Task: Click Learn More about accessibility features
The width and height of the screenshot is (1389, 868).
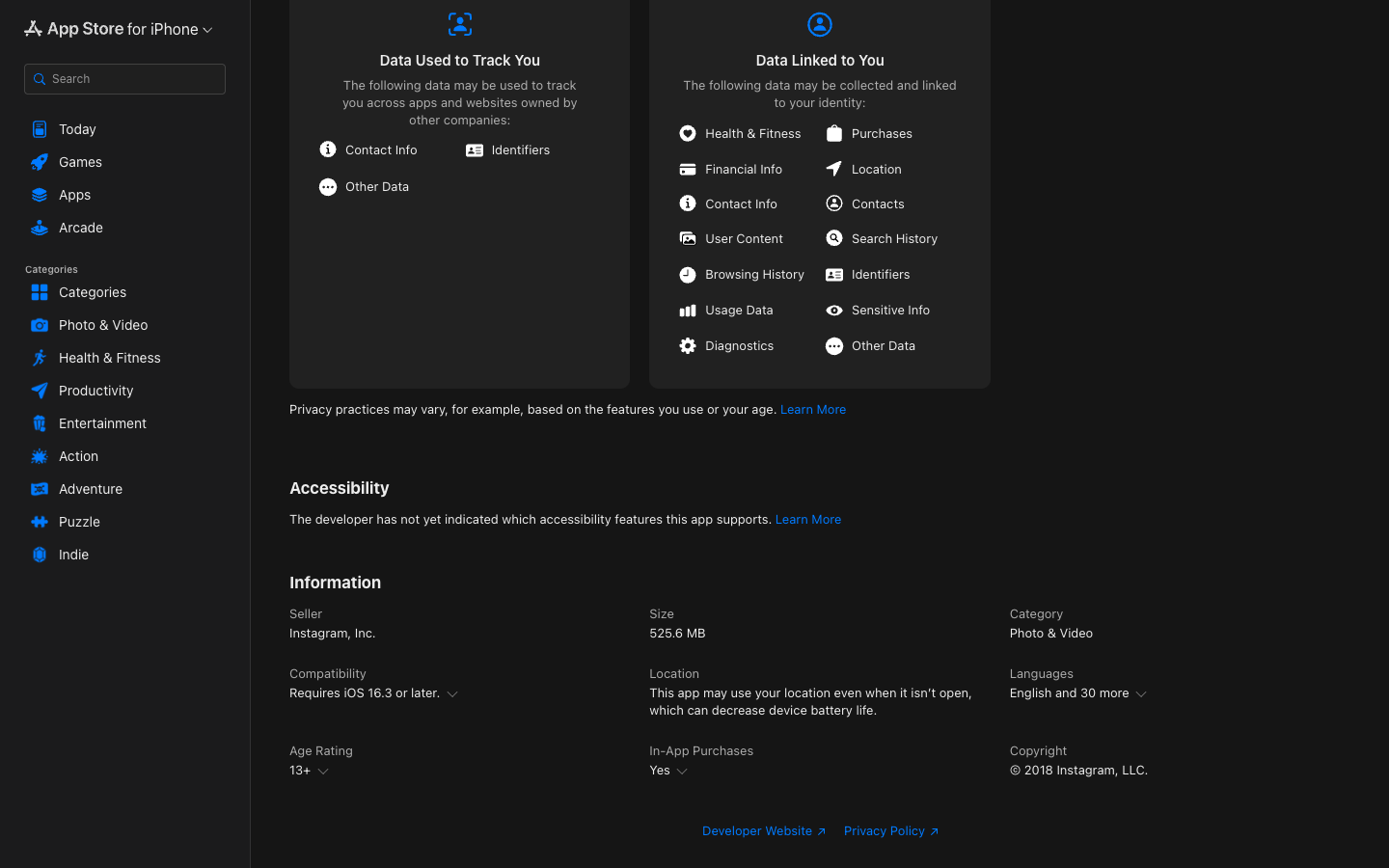Action: click(808, 520)
